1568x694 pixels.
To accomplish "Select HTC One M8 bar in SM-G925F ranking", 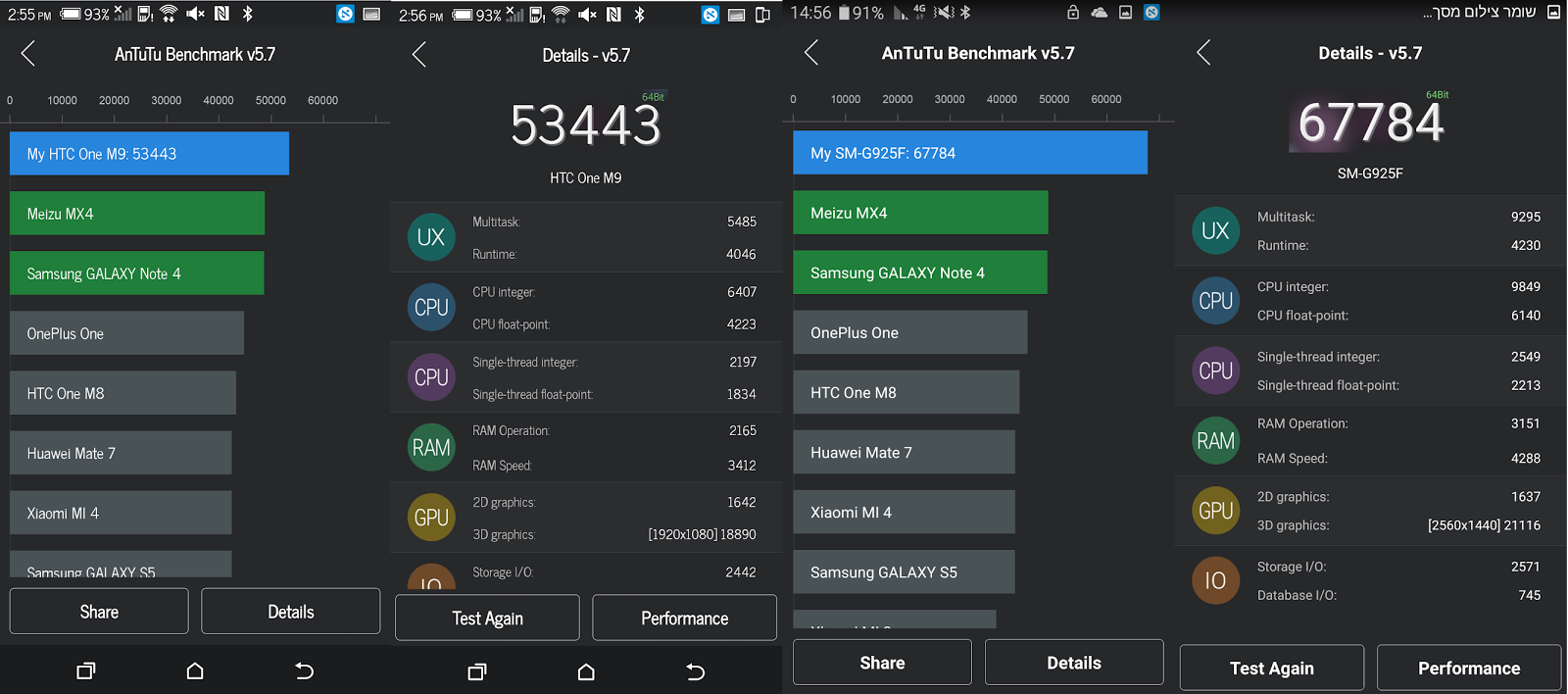I will [906, 392].
